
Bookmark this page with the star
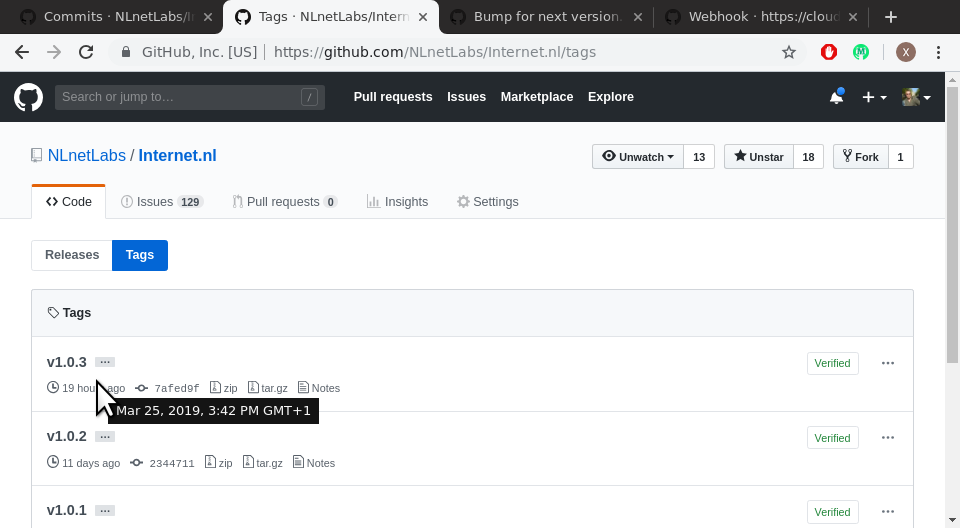pos(789,53)
